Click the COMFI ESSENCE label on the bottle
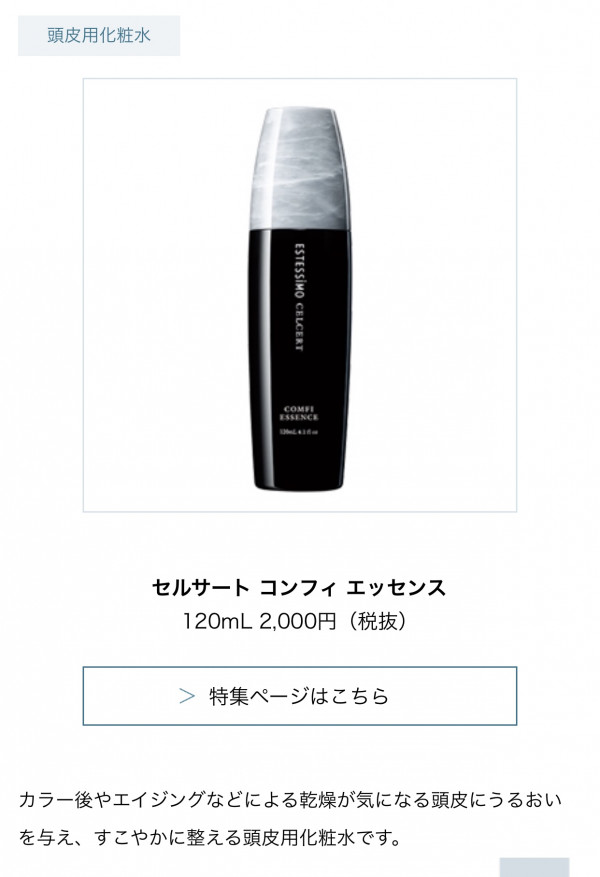 tap(299, 413)
